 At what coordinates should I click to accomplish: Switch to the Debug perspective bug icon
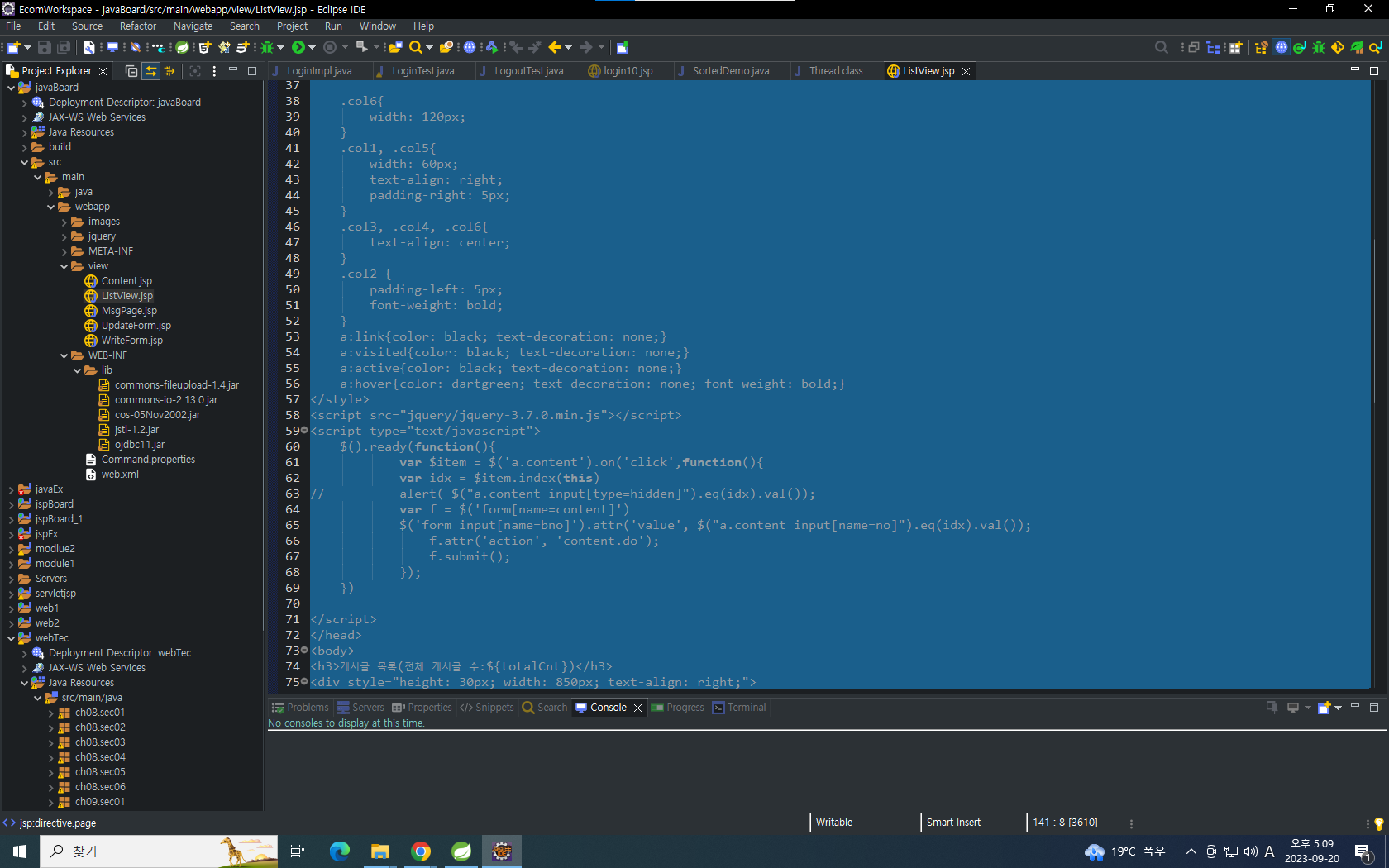click(1319, 47)
